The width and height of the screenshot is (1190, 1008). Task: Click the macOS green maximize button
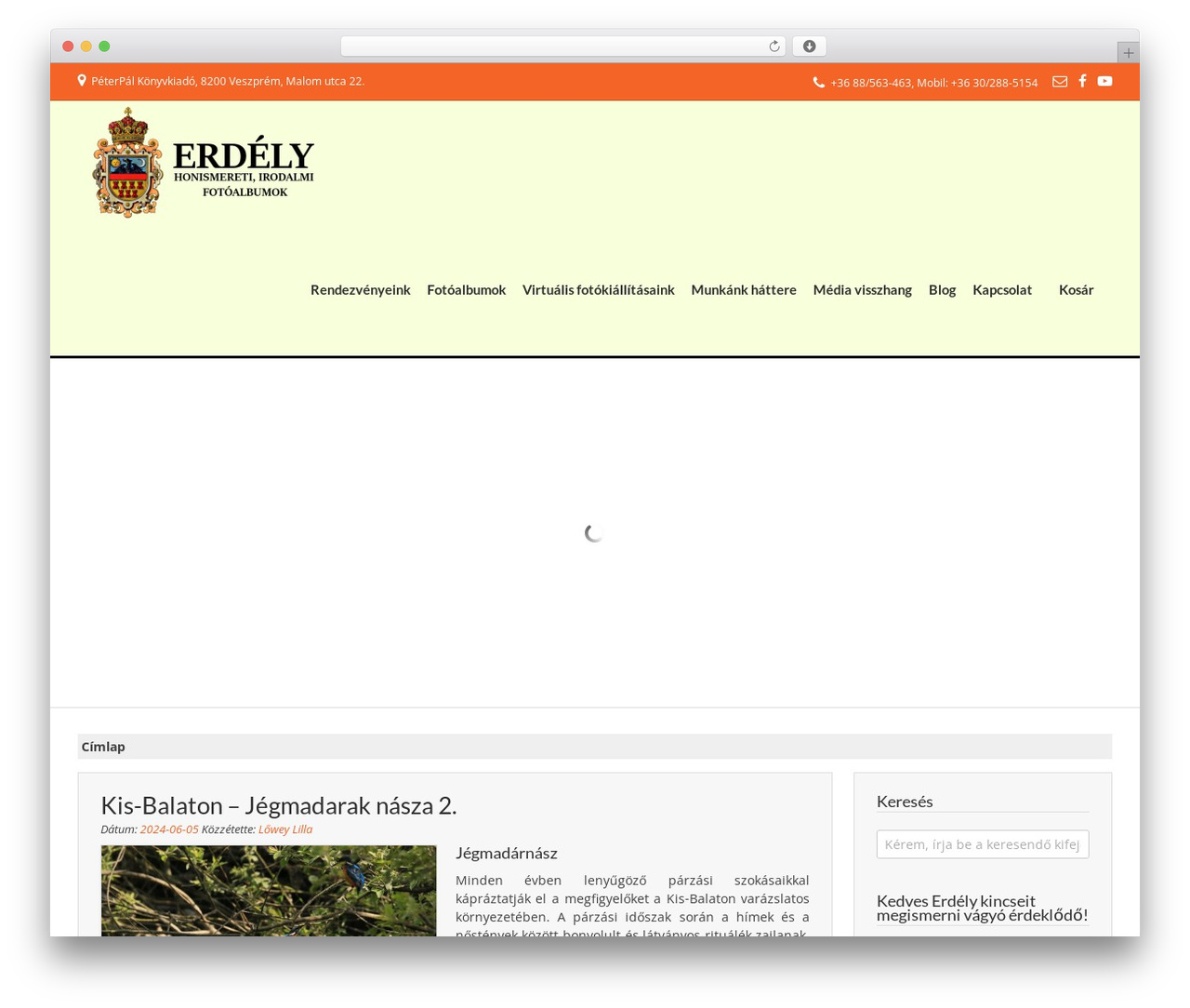pos(104,46)
